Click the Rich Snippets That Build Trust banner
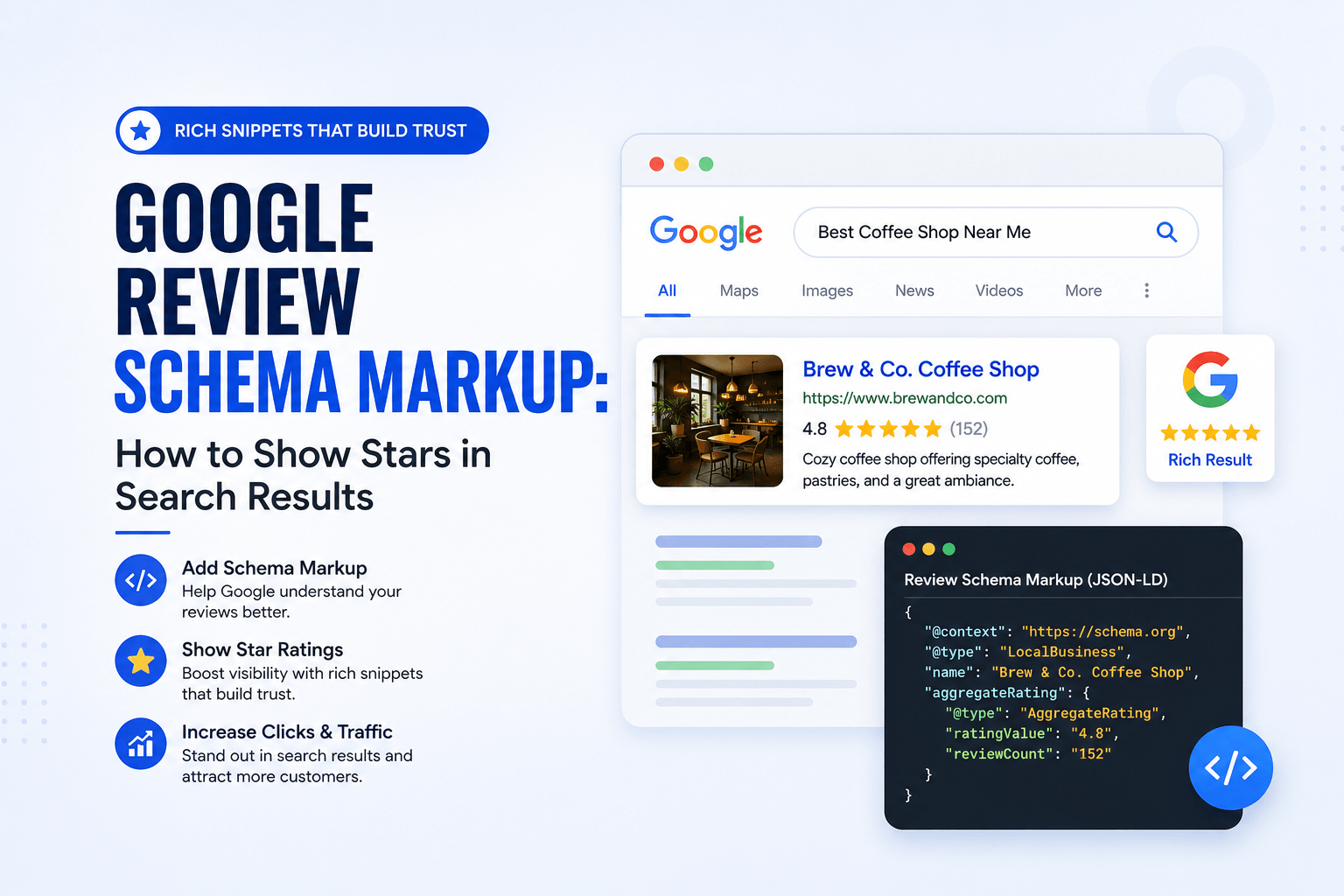1344x896 pixels. click(302, 130)
